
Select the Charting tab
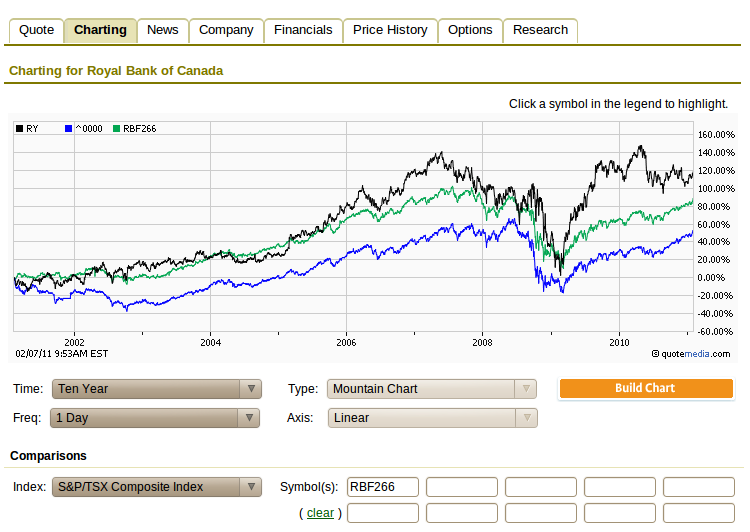[100, 30]
